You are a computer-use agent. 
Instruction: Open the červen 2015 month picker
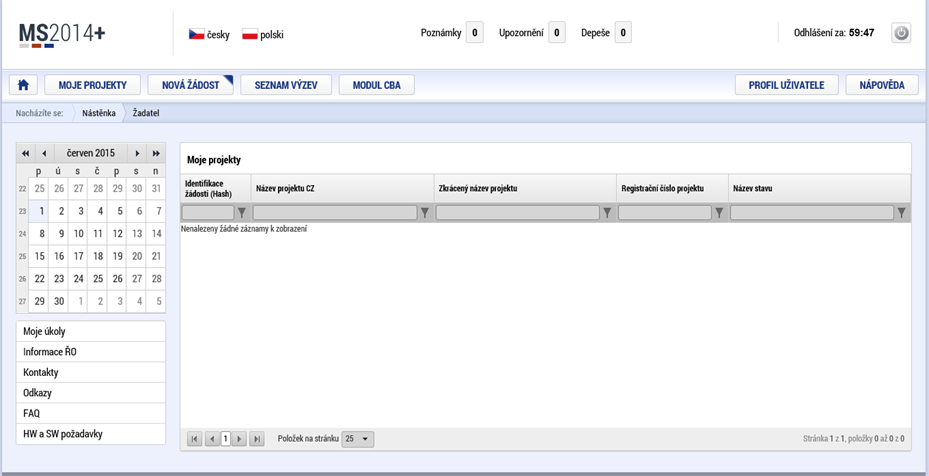pyautogui.click(x=91, y=154)
